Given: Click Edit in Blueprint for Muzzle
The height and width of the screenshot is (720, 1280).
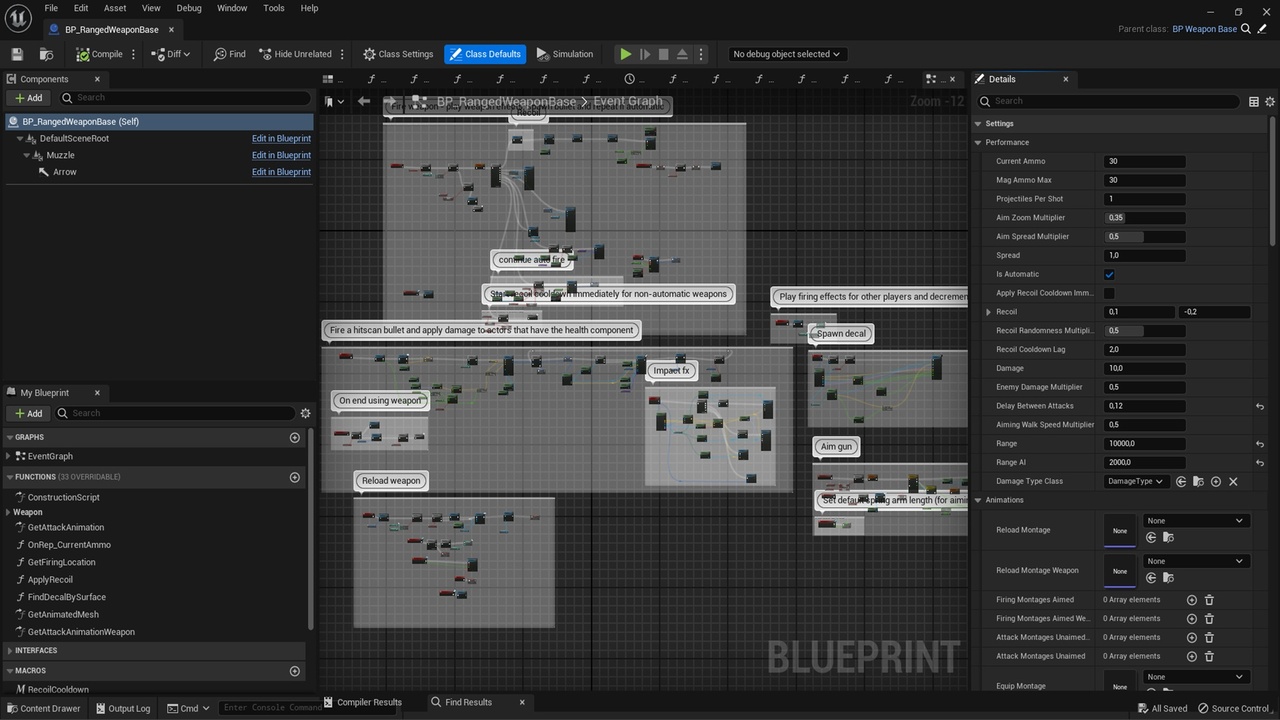Looking at the screenshot, I should pyautogui.click(x=281, y=155).
